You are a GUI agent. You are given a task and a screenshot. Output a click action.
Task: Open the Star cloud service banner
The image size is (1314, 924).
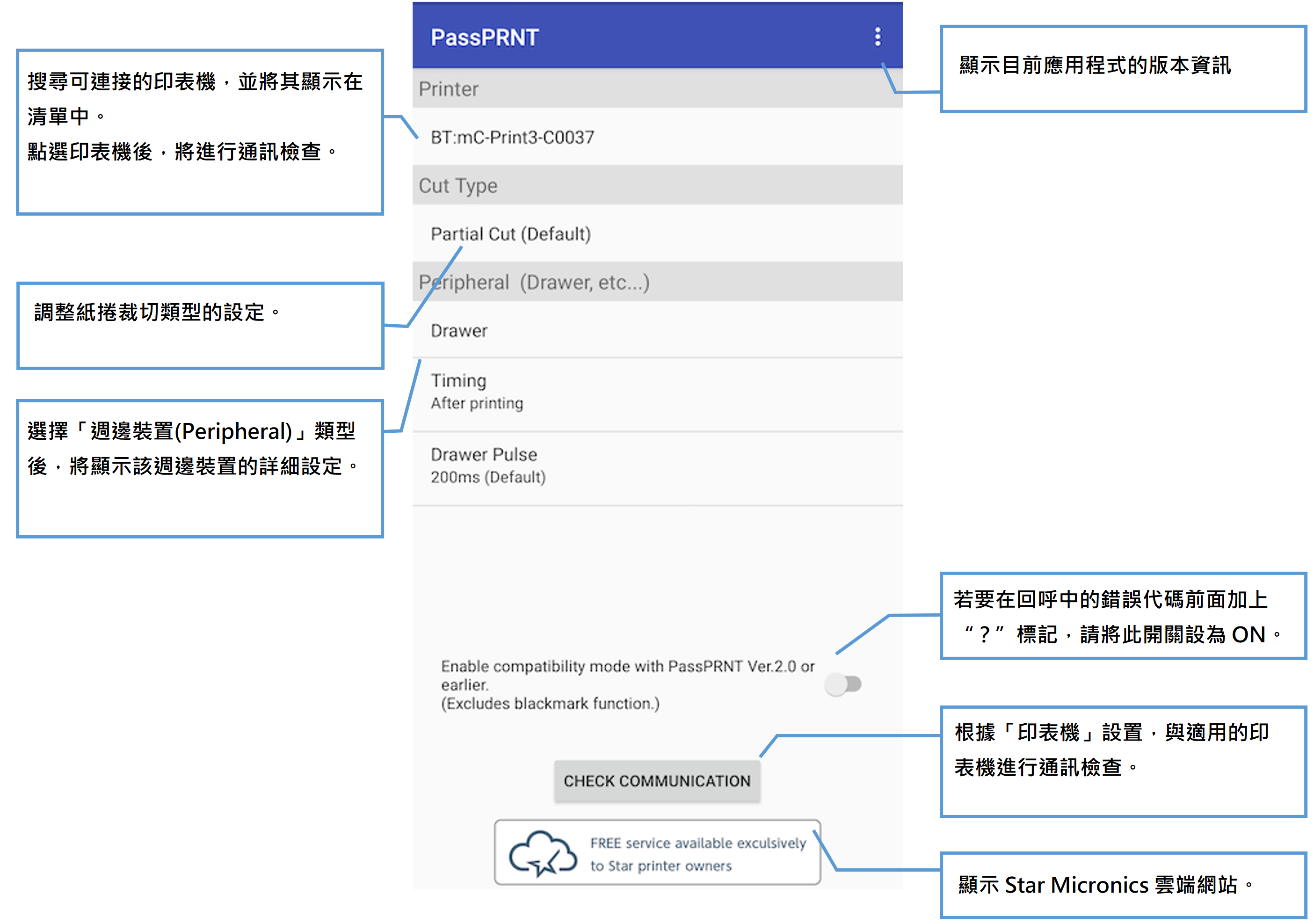tap(657, 853)
